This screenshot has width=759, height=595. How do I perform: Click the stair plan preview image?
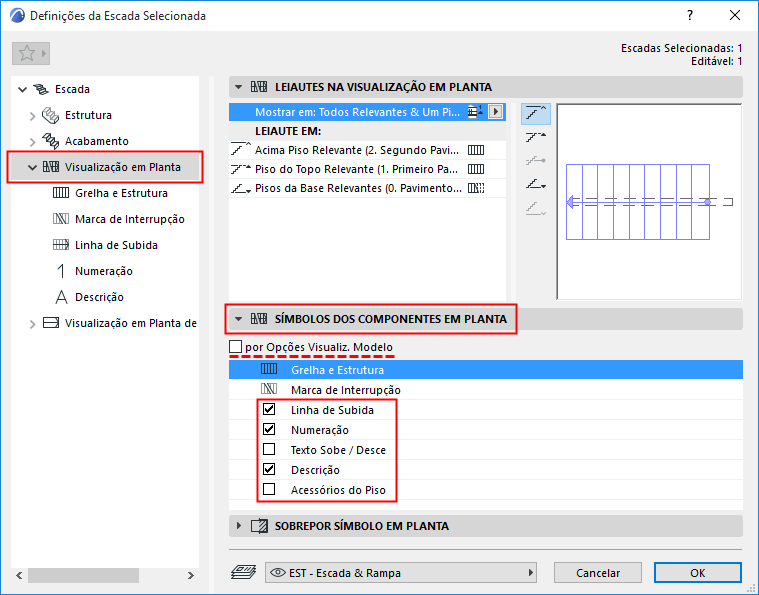point(649,202)
